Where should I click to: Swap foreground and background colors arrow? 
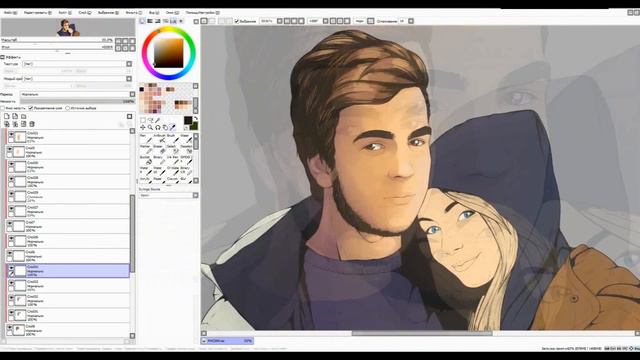pos(196,119)
